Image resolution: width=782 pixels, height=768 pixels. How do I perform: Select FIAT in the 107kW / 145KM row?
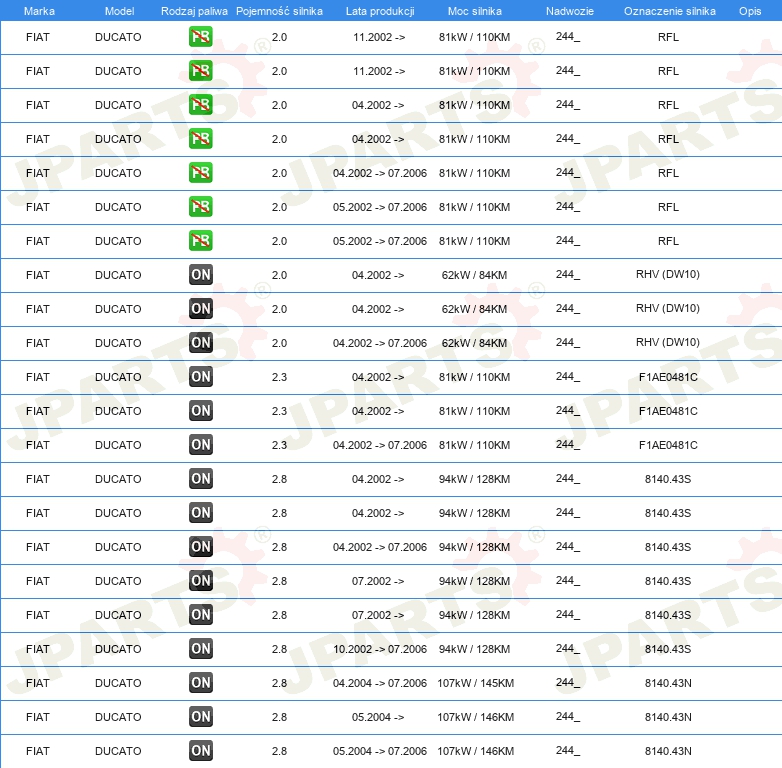click(x=38, y=683)
